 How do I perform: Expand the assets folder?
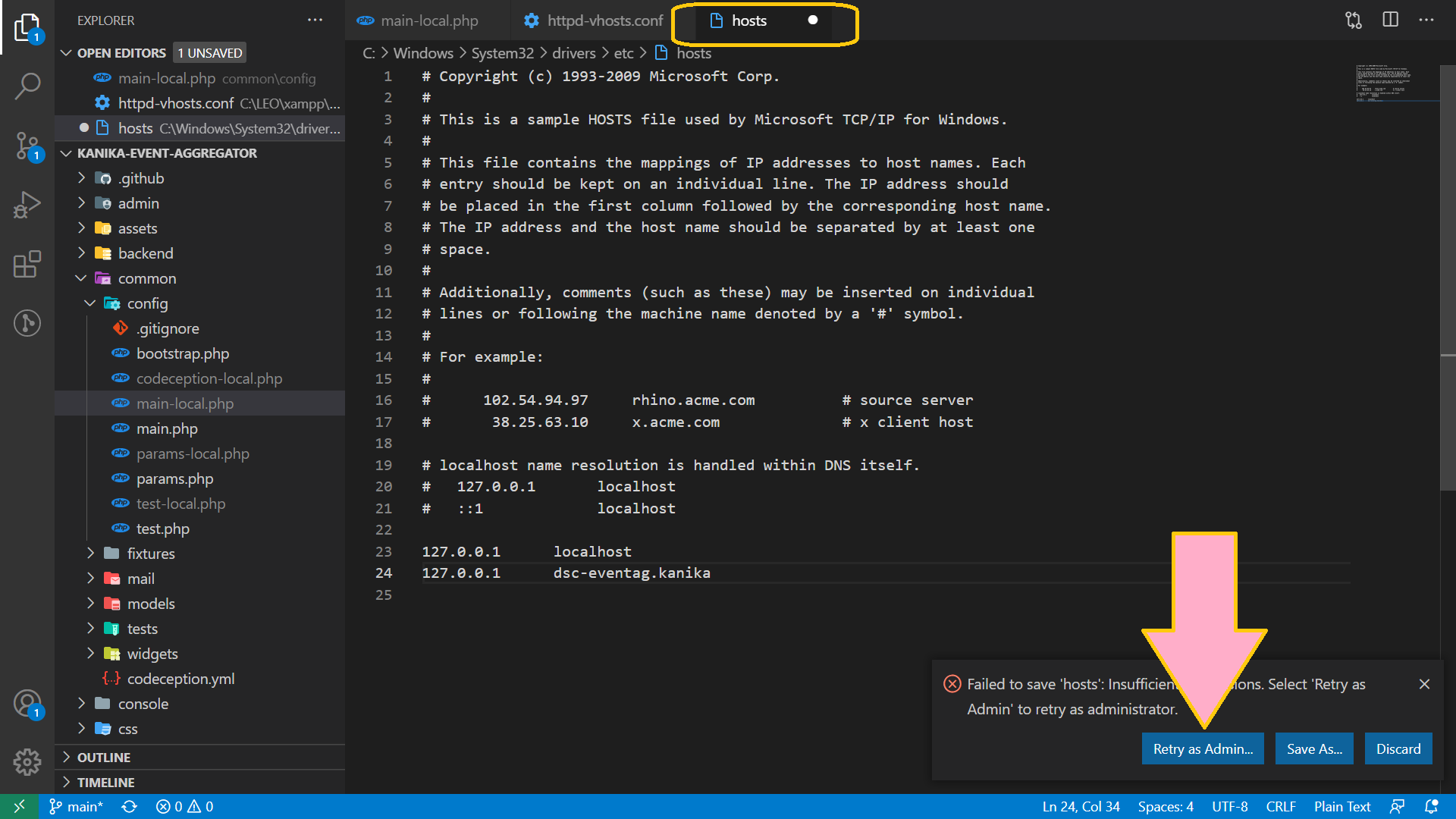(81, 228)
